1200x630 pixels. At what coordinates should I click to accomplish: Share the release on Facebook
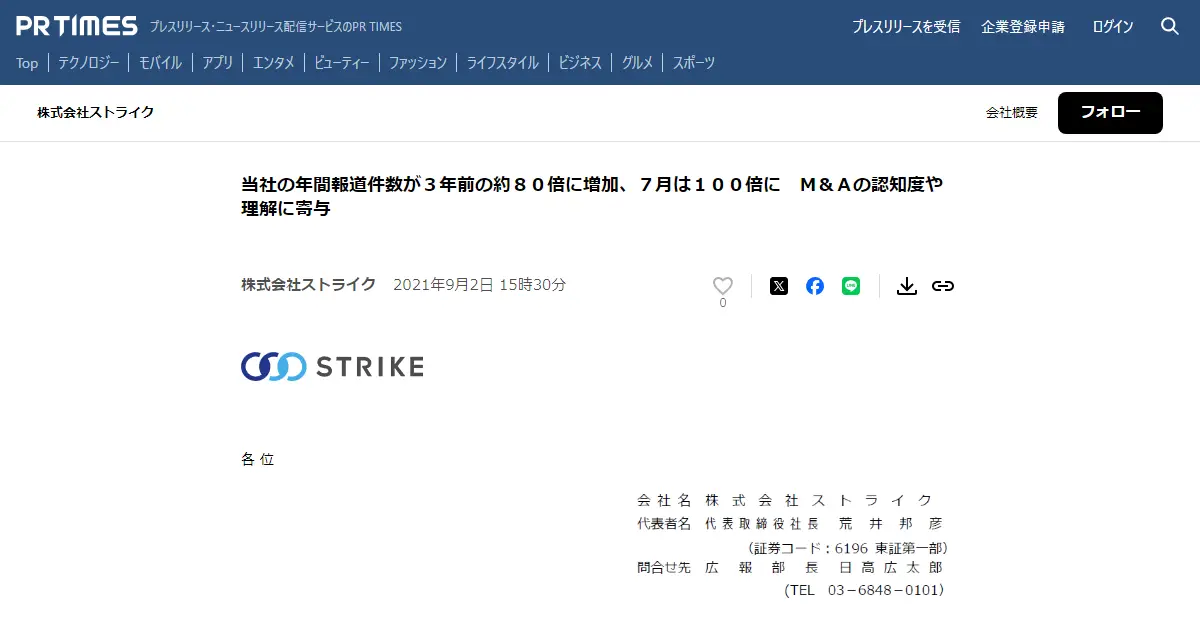[815, 286]
